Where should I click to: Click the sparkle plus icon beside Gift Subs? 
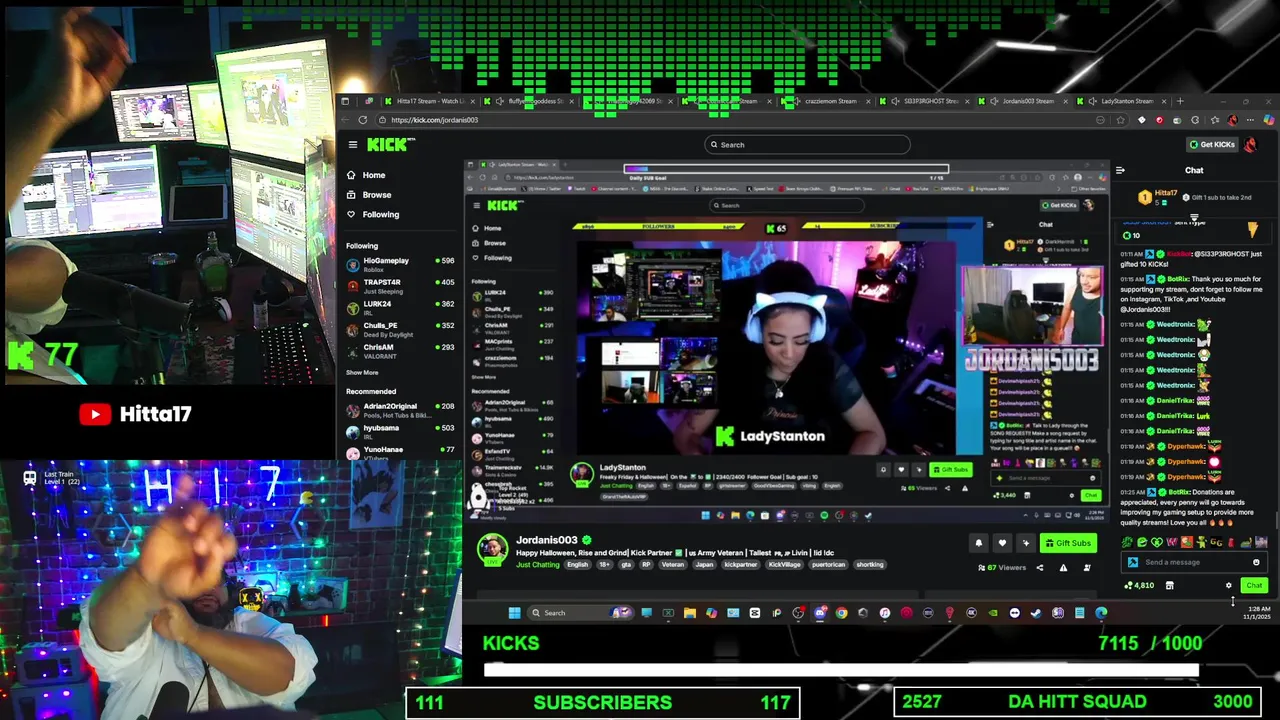tap(1025, 543)
